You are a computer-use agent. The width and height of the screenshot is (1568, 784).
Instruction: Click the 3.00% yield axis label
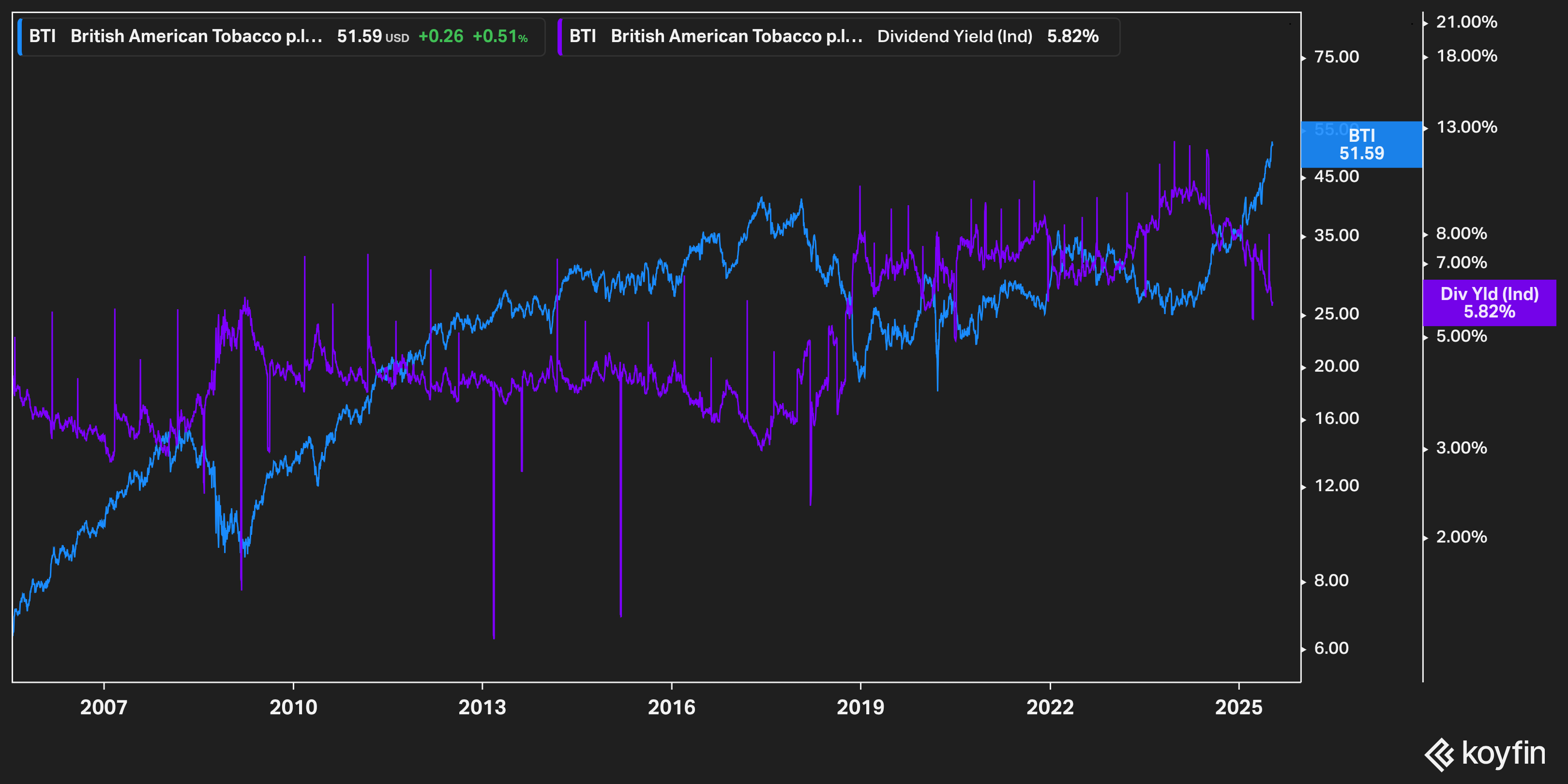[x=1461, y=449]
